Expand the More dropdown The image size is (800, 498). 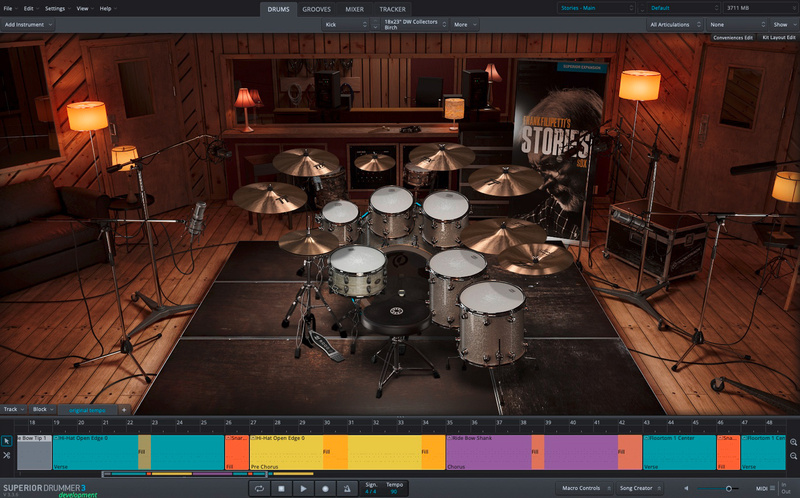[465, 24]
